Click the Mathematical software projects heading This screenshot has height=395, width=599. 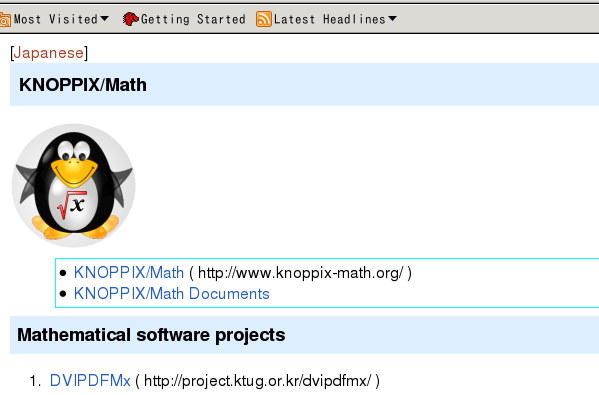click(x=151, y=335)
